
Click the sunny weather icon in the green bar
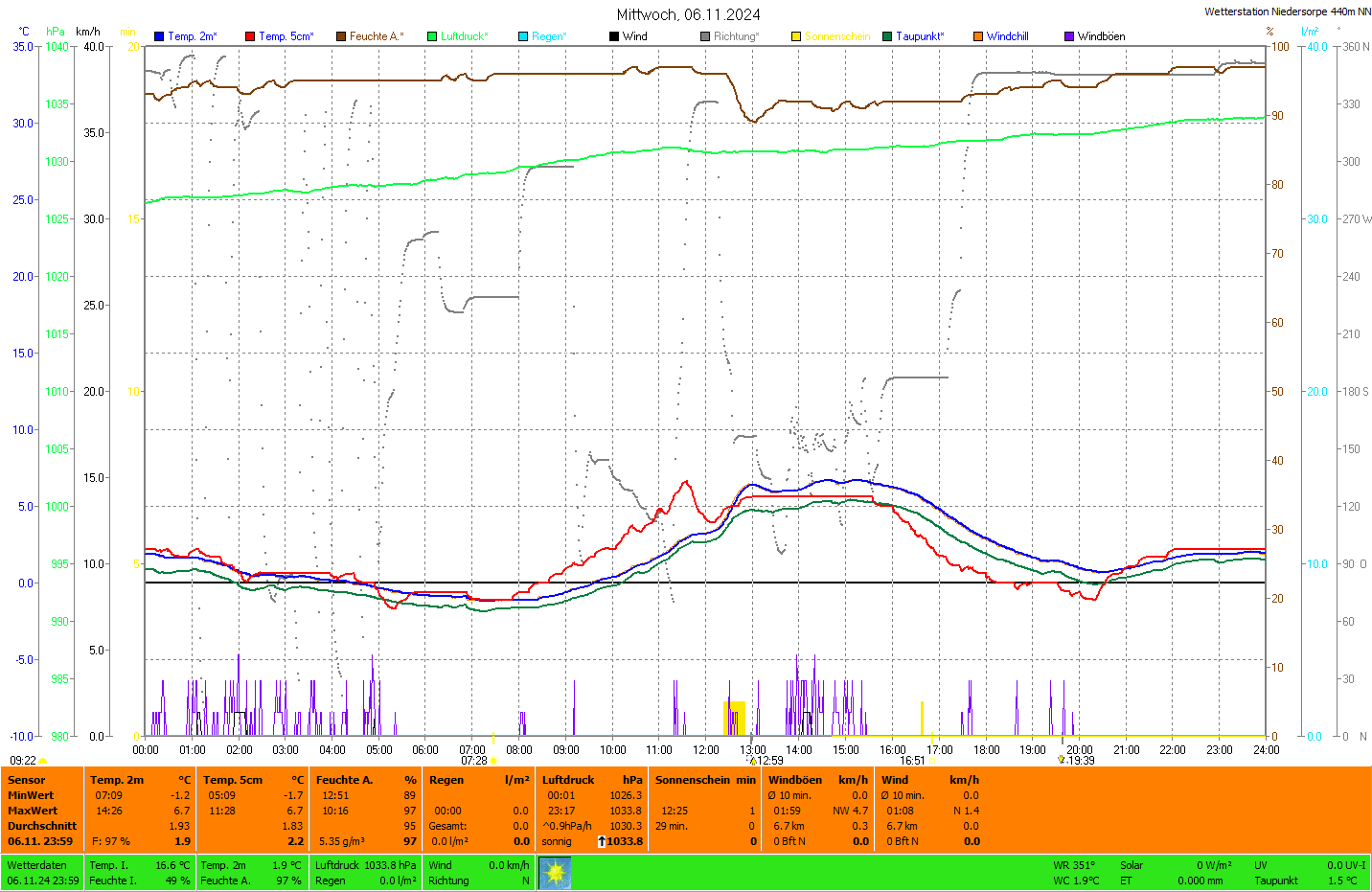pyautogui.click(x=555, y=873)
